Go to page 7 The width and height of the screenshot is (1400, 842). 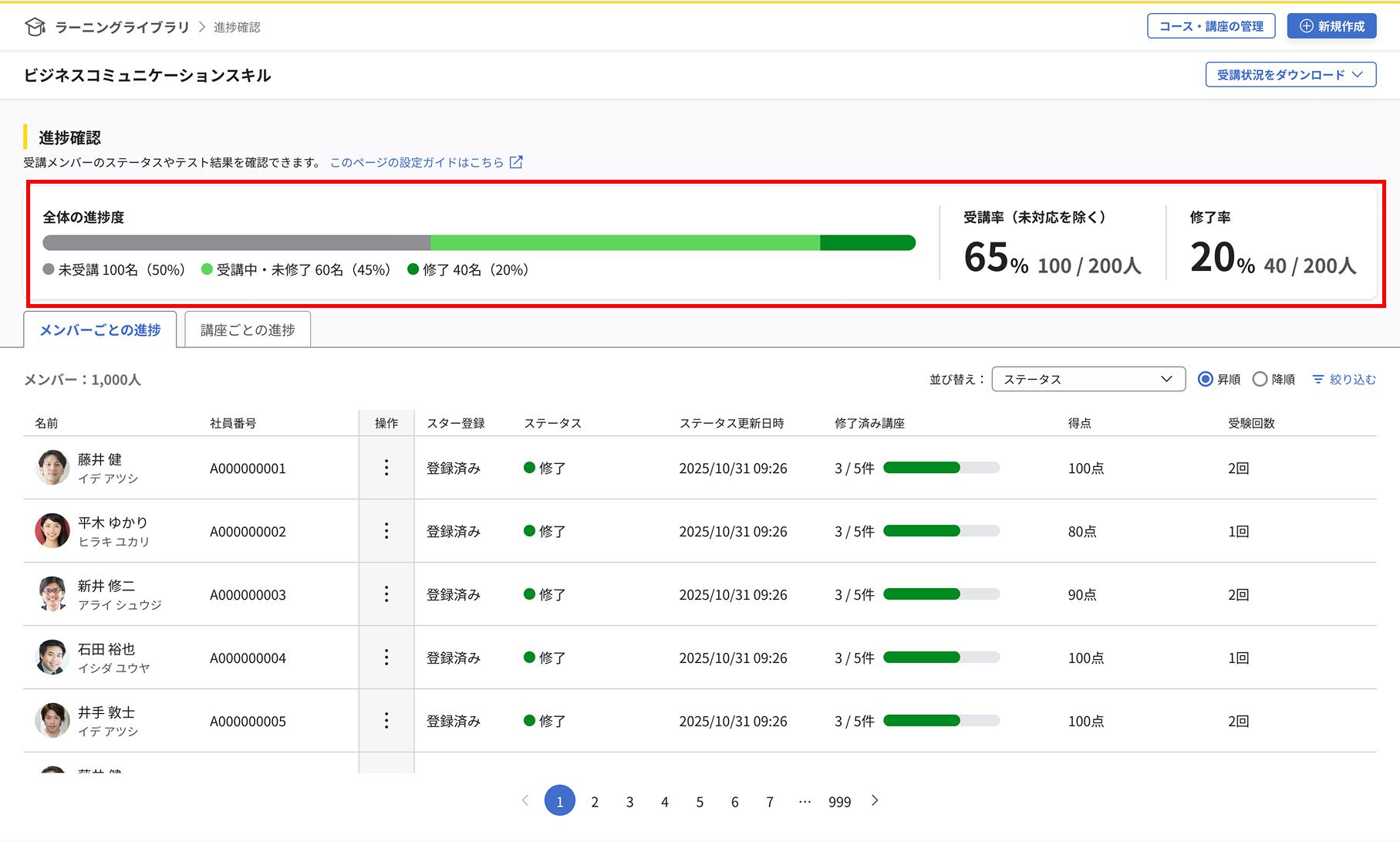pyautogui.click(x=770, y=802)
